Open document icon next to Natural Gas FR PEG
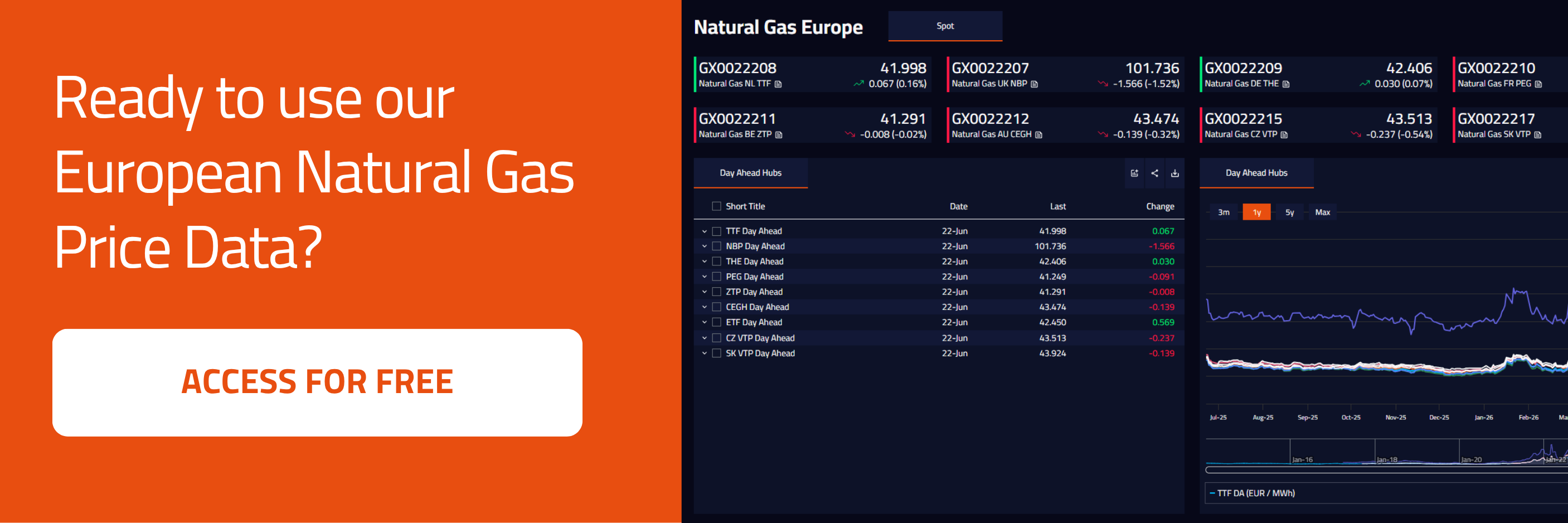1568x523 pixels. (1538, 84)
